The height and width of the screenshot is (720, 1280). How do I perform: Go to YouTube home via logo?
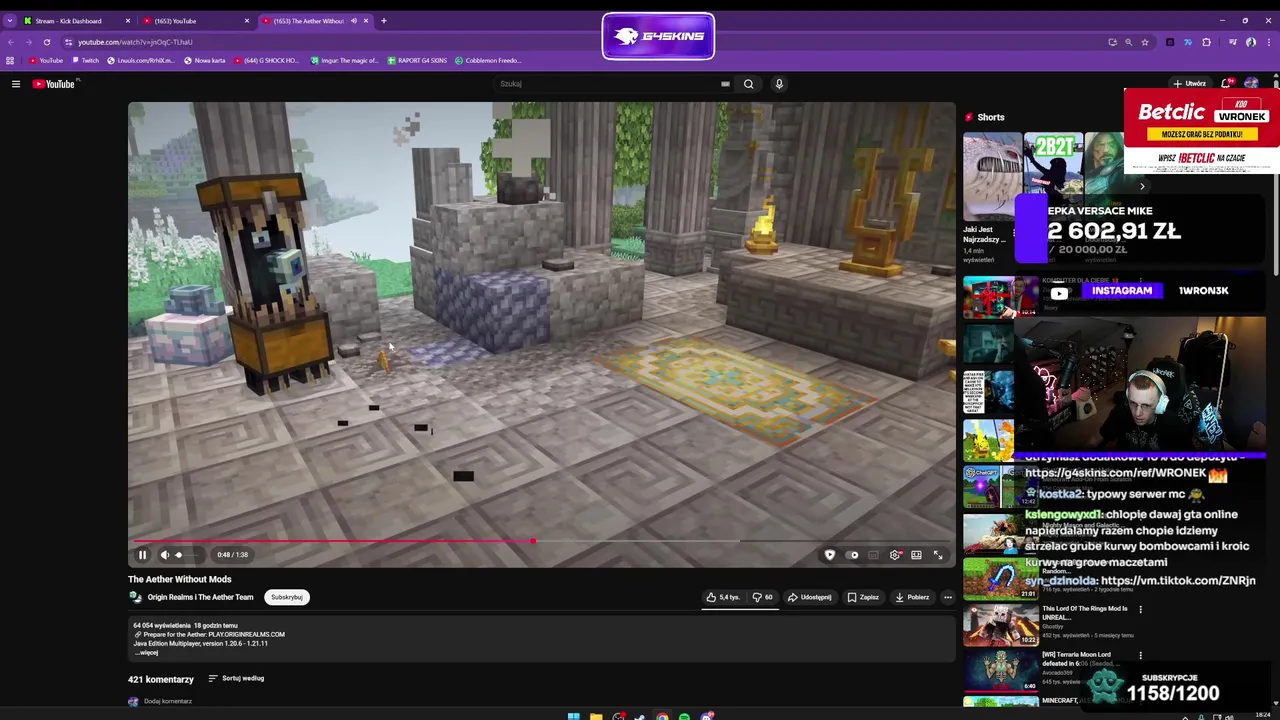click(54, 84)
